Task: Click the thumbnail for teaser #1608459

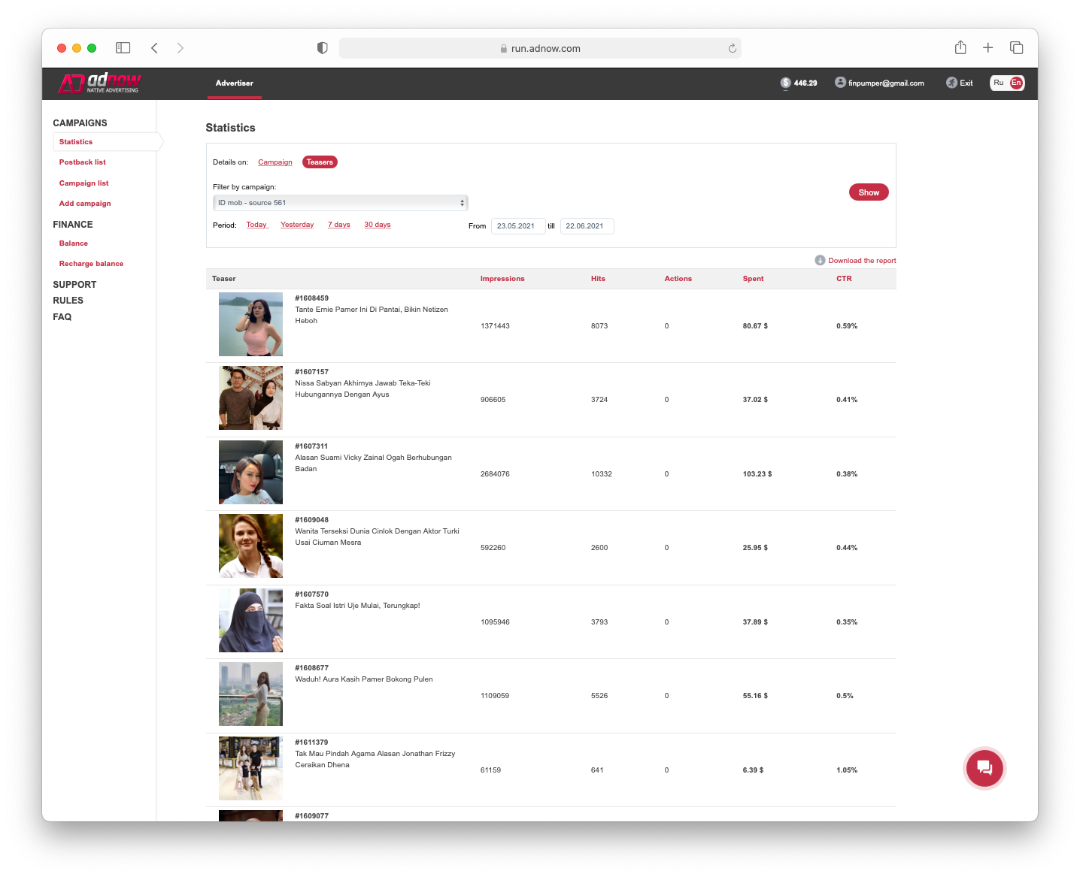Action: 250,324
